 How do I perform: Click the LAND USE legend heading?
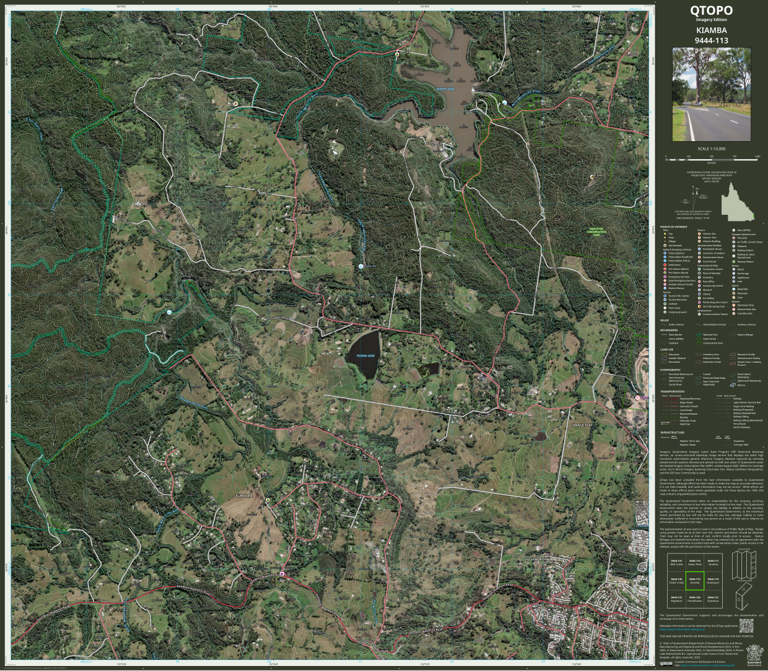click(x=667, y=350)
